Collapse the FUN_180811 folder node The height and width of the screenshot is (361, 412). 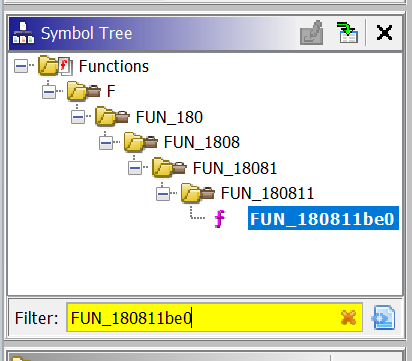point(163,193)
